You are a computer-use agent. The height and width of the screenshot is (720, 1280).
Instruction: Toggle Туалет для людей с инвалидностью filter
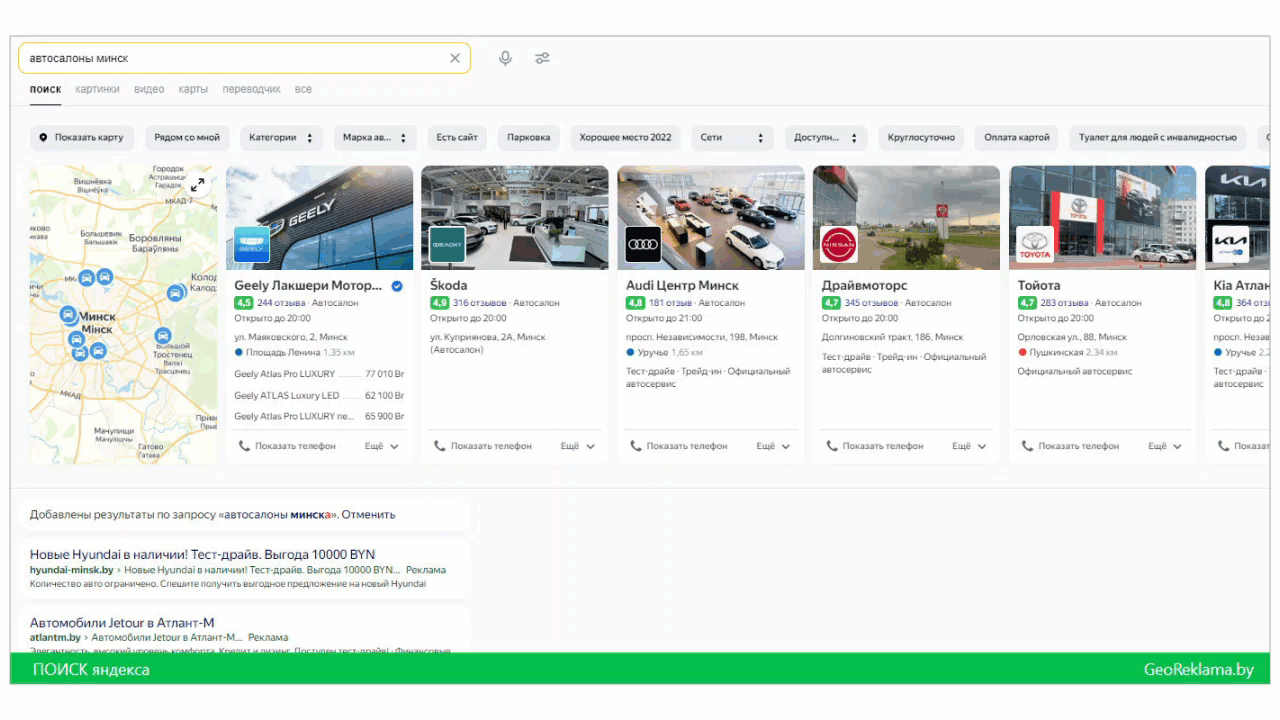coord(1158,138)
